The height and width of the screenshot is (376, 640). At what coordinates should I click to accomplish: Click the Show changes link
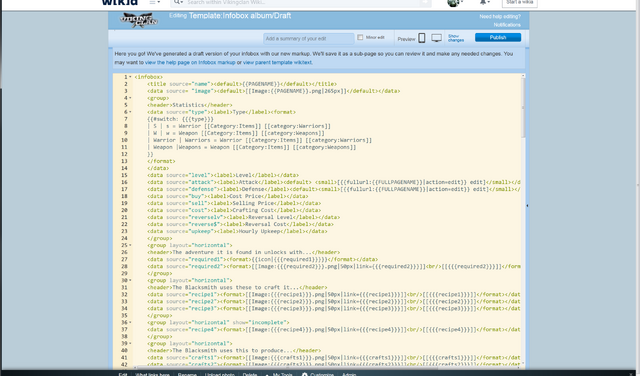point(456,38)
